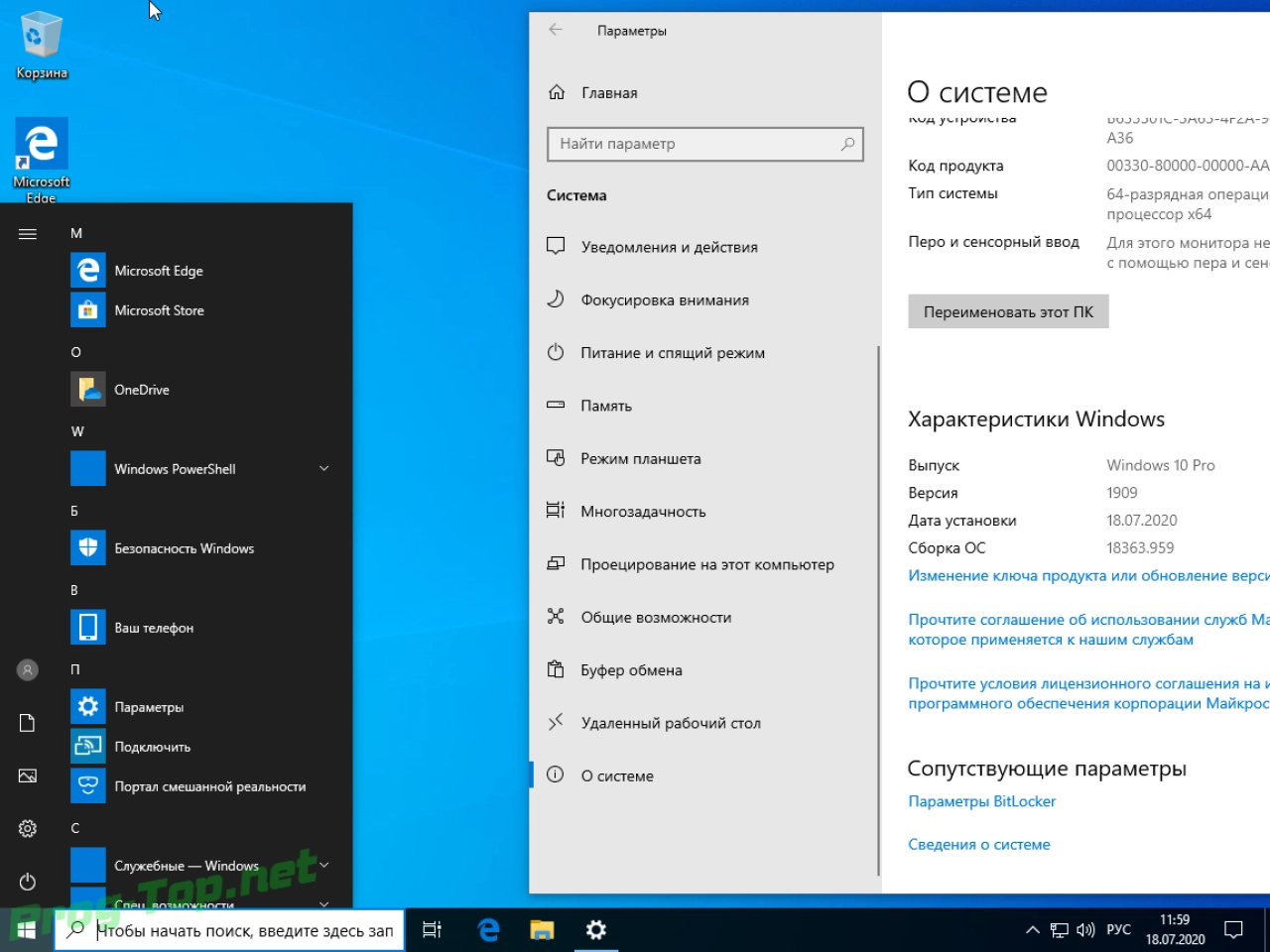This screenshot has width=1270, height=952.
Task: Open Recycle Bin (Корзина) desktop icon
Action: 42,46
